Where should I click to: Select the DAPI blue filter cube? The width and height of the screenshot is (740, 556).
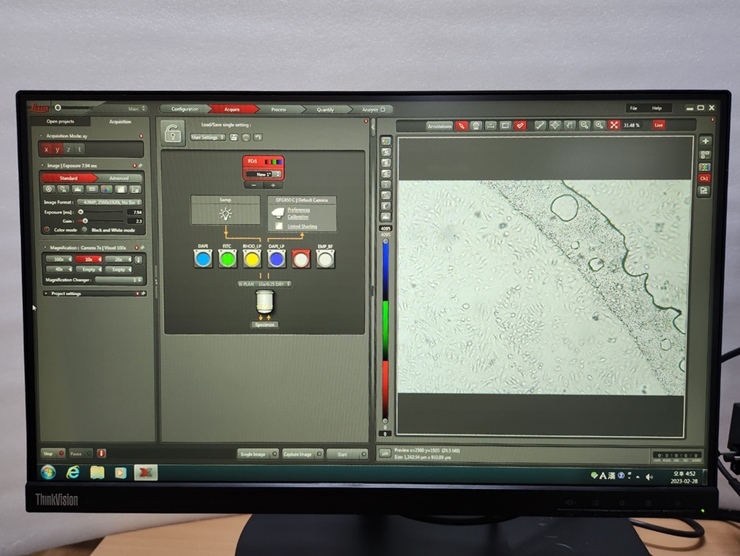(x=203, y=259)
